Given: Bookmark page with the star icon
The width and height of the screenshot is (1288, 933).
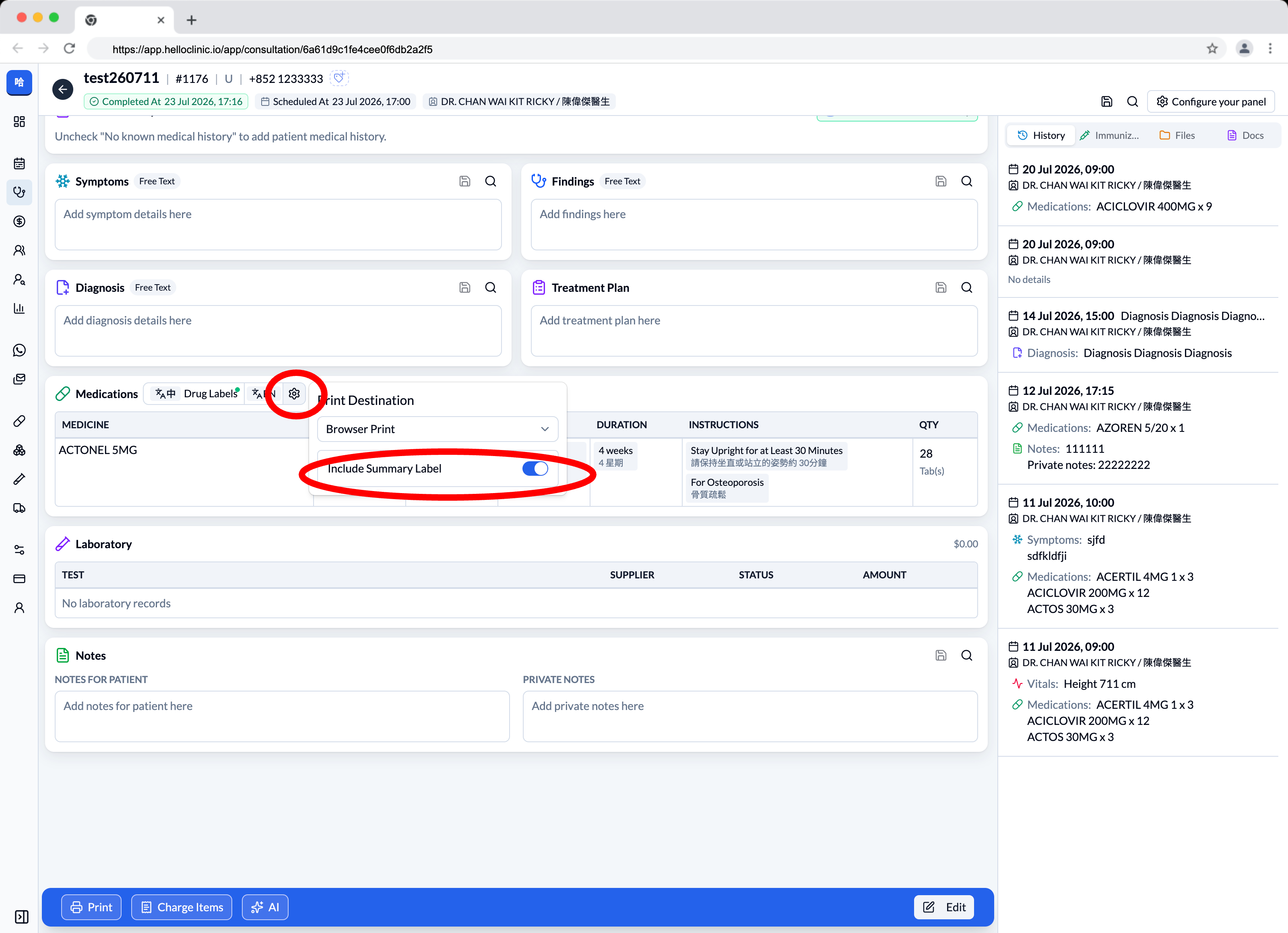Looking at the screenshot, I should click(1212, 49).
